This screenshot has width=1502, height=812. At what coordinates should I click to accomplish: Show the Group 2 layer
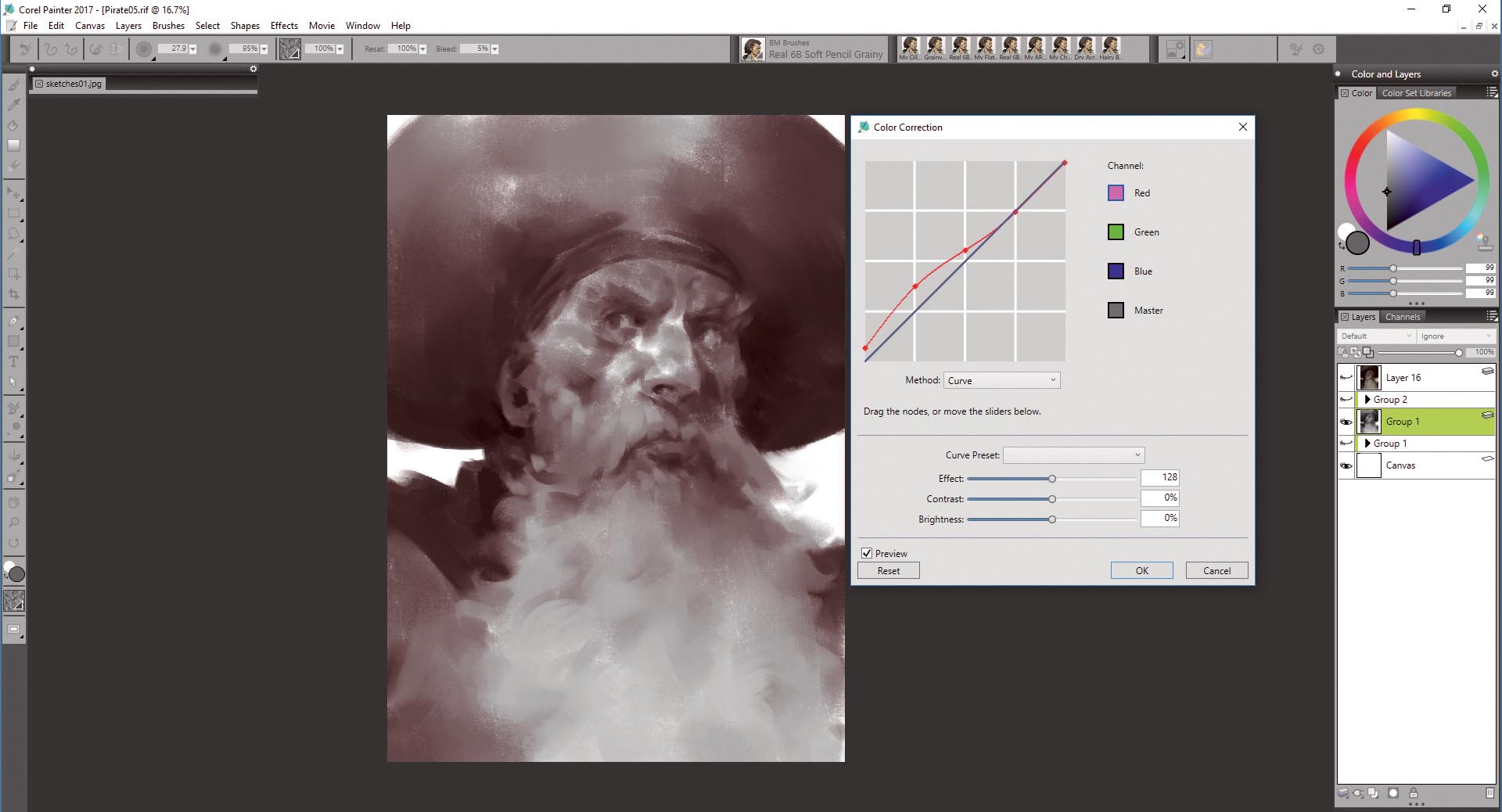click(1346, 400)
